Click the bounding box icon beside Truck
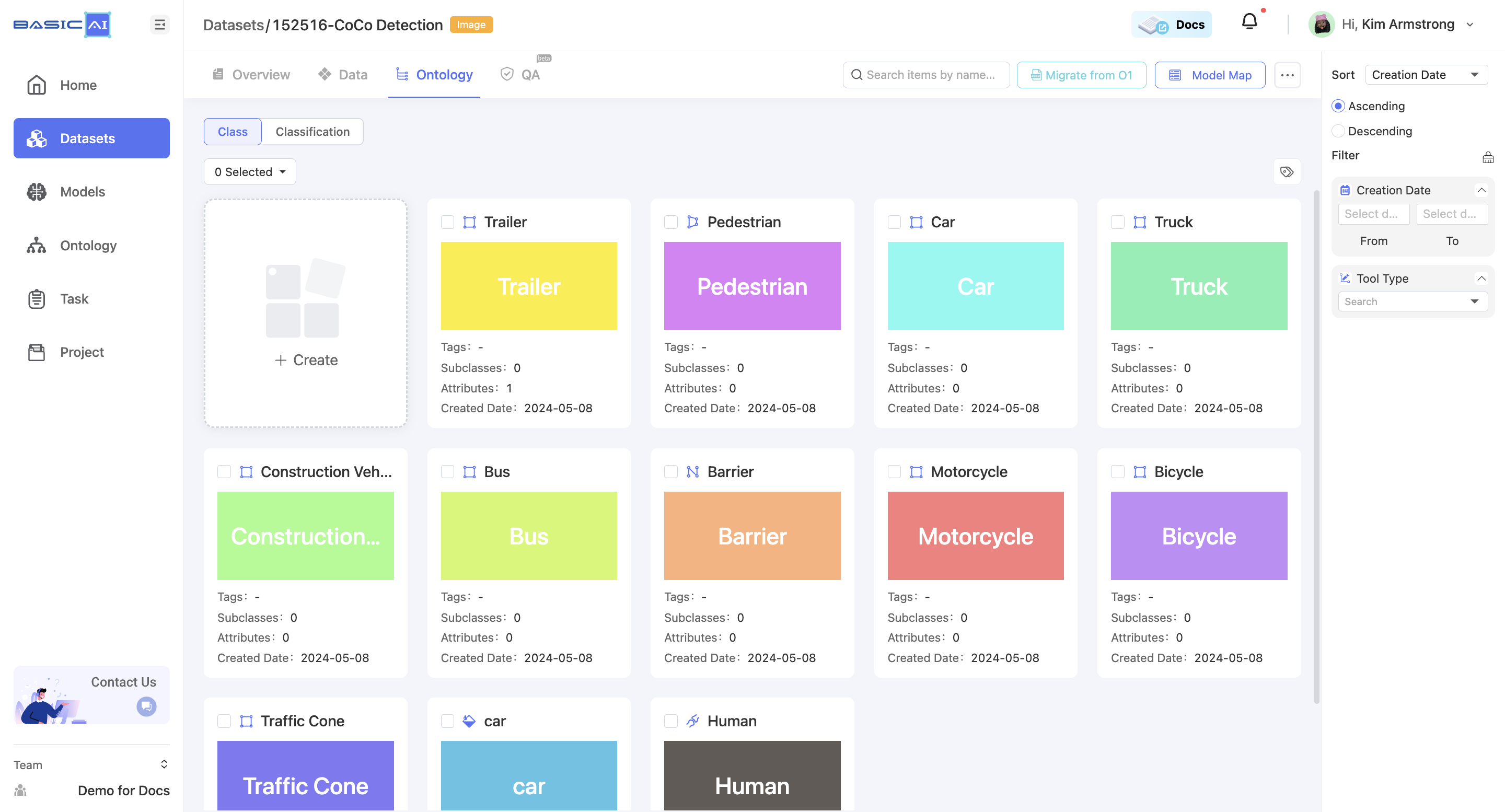This screenshot has height=812, width=1505. [1139, 222]
